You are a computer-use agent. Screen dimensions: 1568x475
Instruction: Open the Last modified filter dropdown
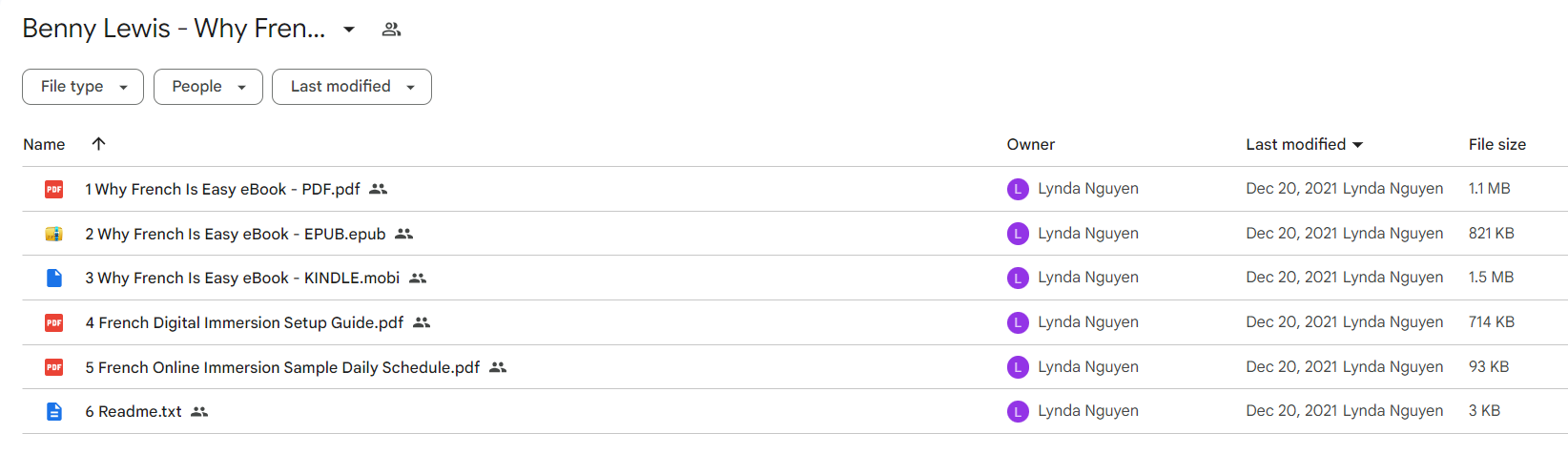pos(352,87)
